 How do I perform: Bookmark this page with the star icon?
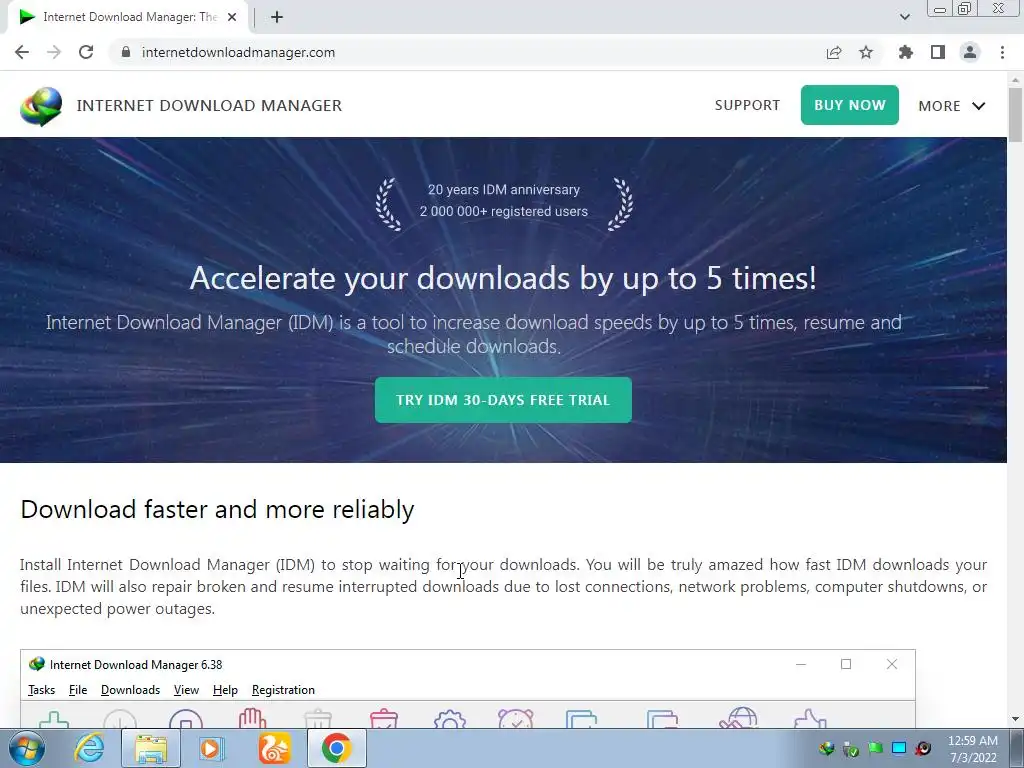tap(866, 52)
